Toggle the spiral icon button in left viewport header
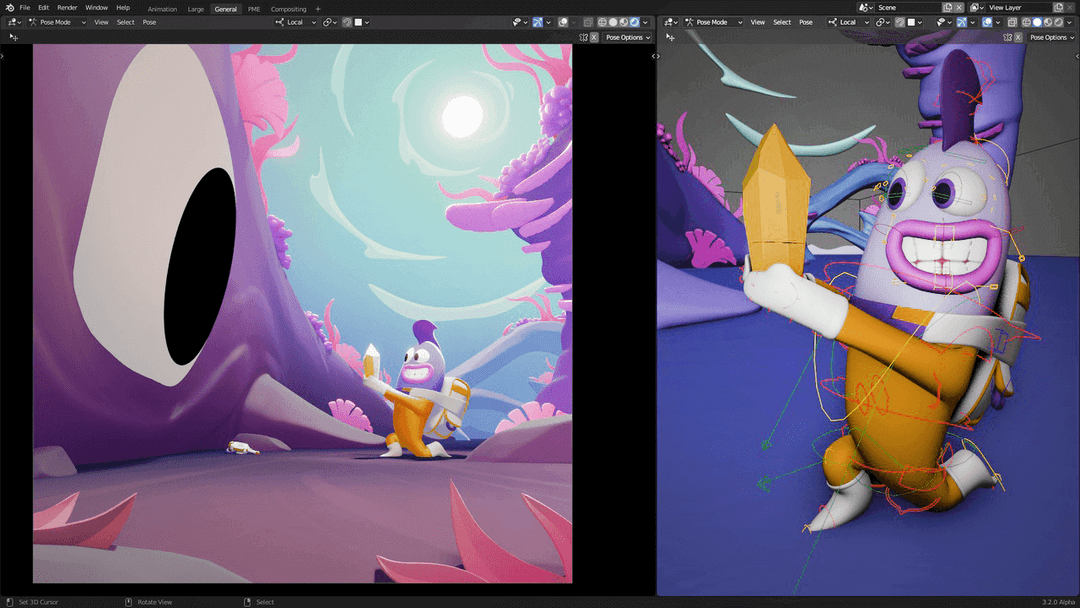The height and width of the screenshot is (608, 1080). [x=347, y=22]
